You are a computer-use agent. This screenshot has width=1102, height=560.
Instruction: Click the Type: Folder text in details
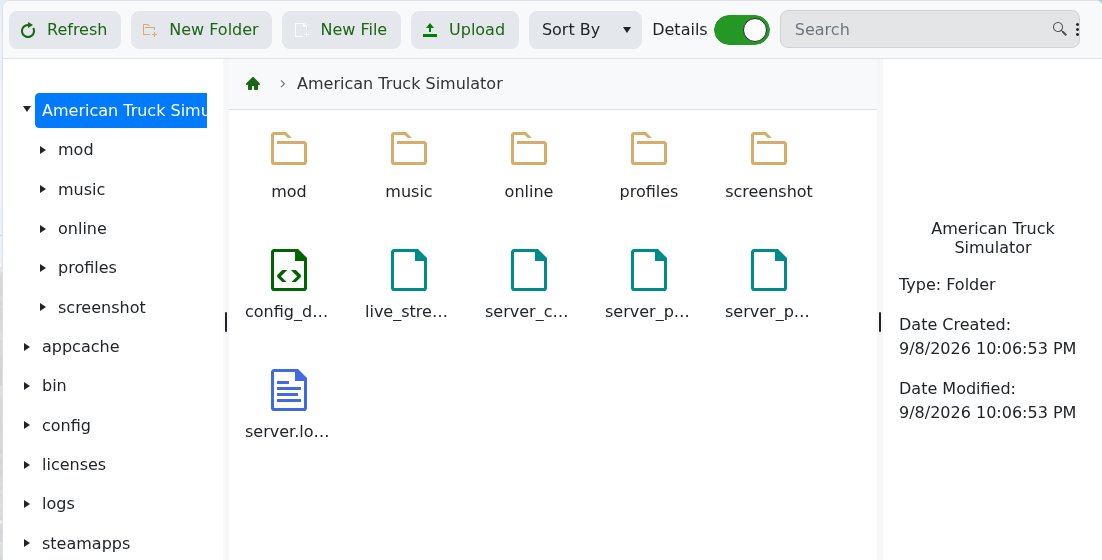point(947,285)
